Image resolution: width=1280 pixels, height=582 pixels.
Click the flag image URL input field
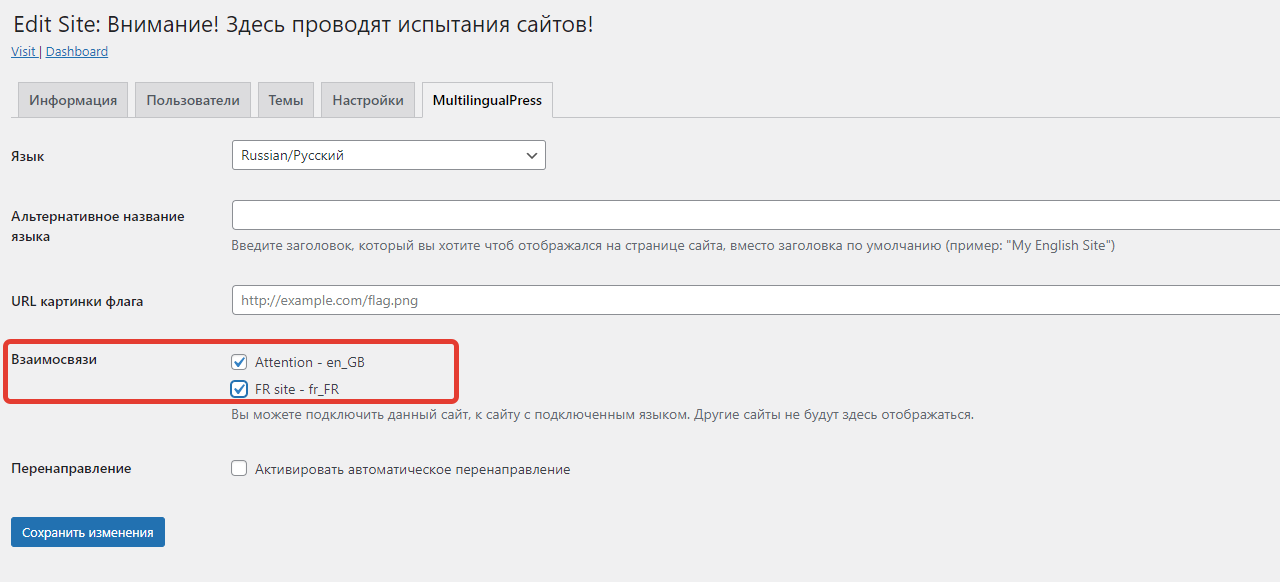tap(755, 300)
